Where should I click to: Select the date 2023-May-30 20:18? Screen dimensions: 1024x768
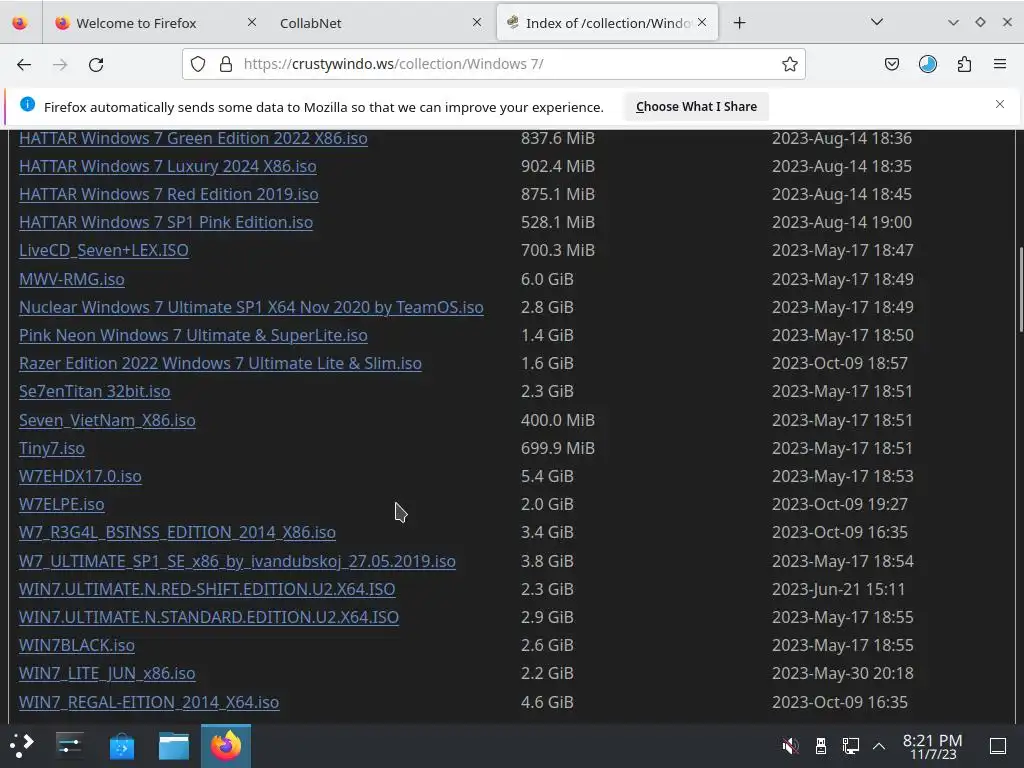click(x=842, y=674)
